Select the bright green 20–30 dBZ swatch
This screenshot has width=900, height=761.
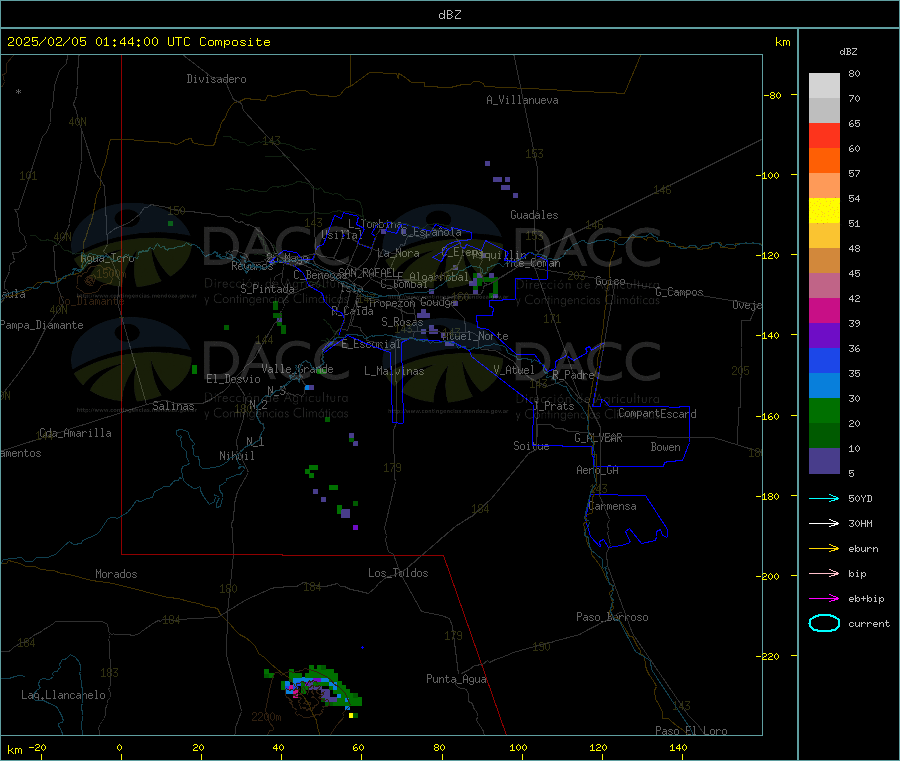click(x=824, y=410)
